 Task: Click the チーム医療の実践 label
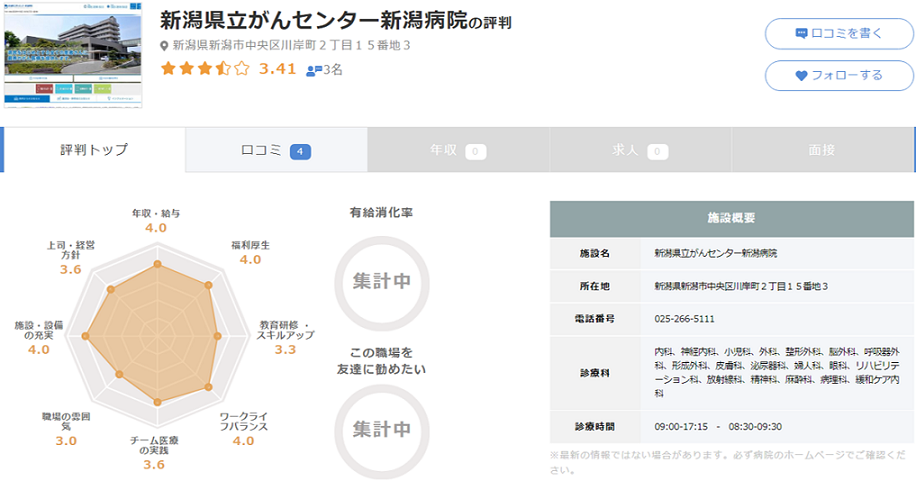coord(154,445)
